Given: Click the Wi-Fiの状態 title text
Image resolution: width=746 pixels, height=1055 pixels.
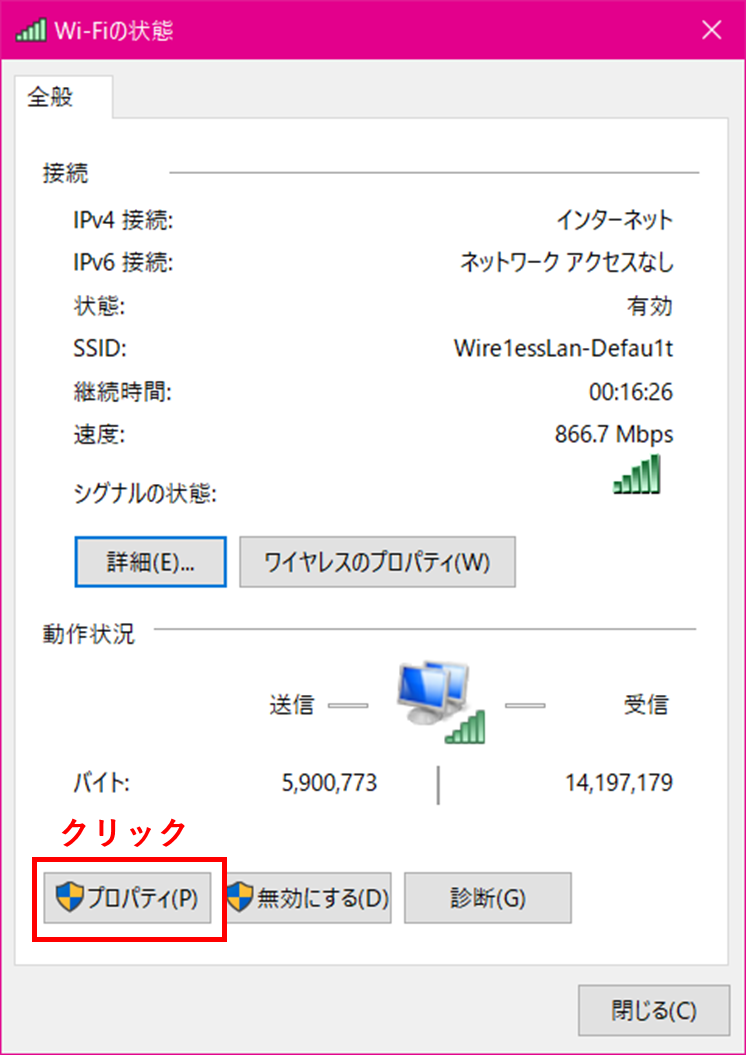Looking at the screenshot, I should [116, 30].
